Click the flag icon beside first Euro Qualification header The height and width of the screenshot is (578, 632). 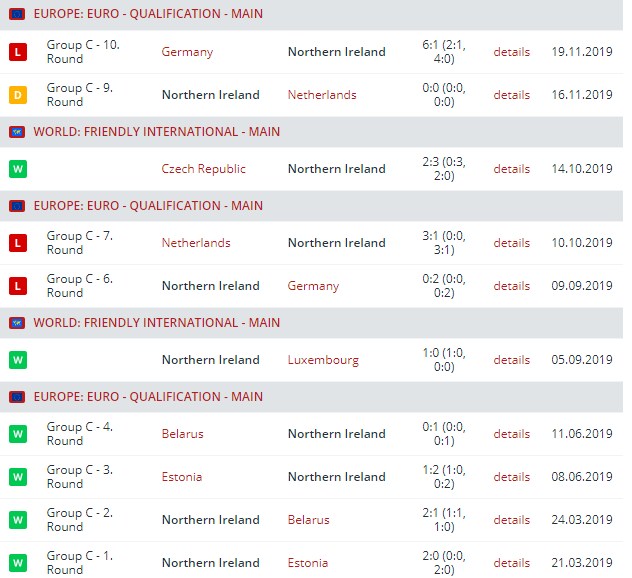tap(17, 15)
